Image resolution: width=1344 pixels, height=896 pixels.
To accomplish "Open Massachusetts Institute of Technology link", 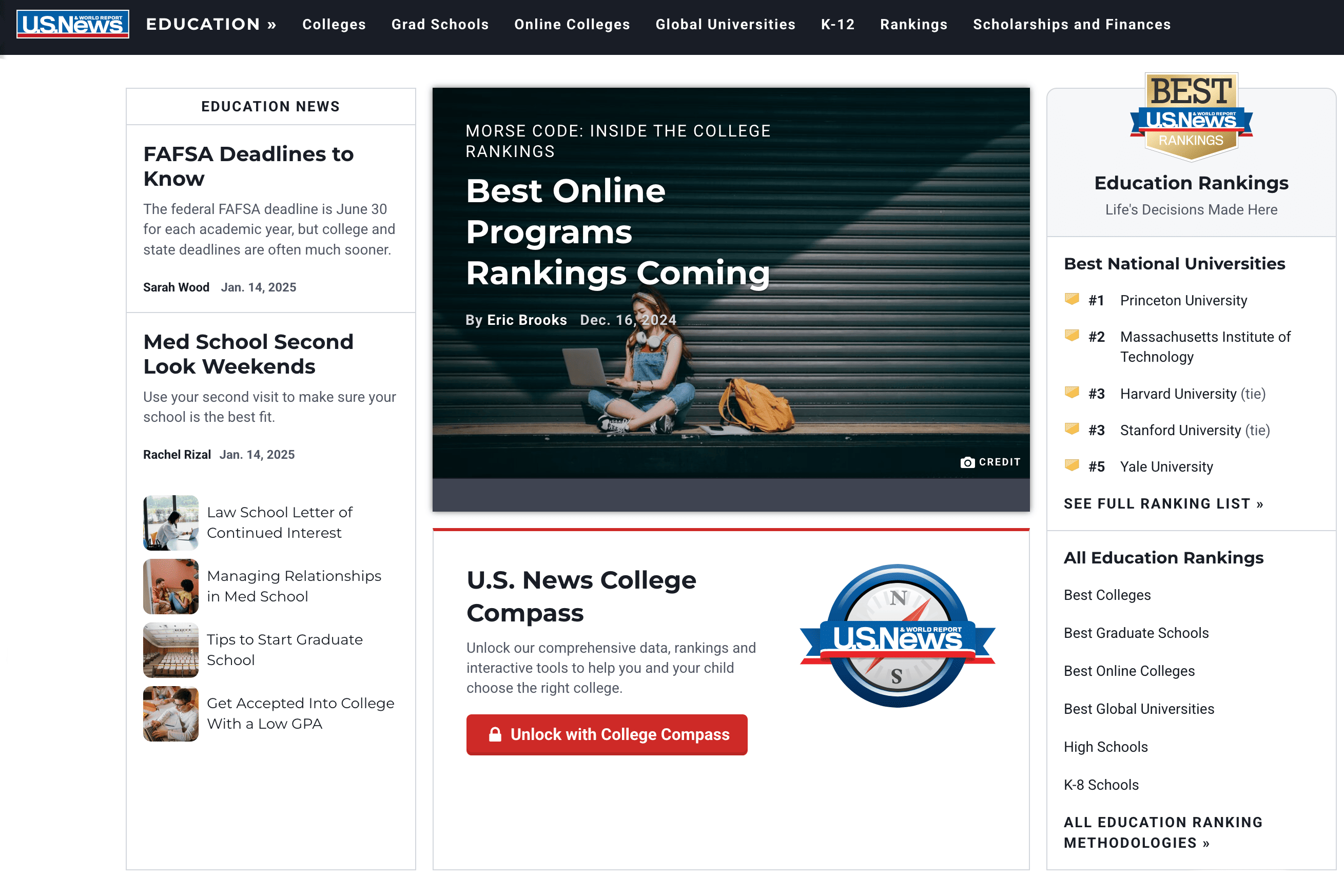I will 1205,347.
